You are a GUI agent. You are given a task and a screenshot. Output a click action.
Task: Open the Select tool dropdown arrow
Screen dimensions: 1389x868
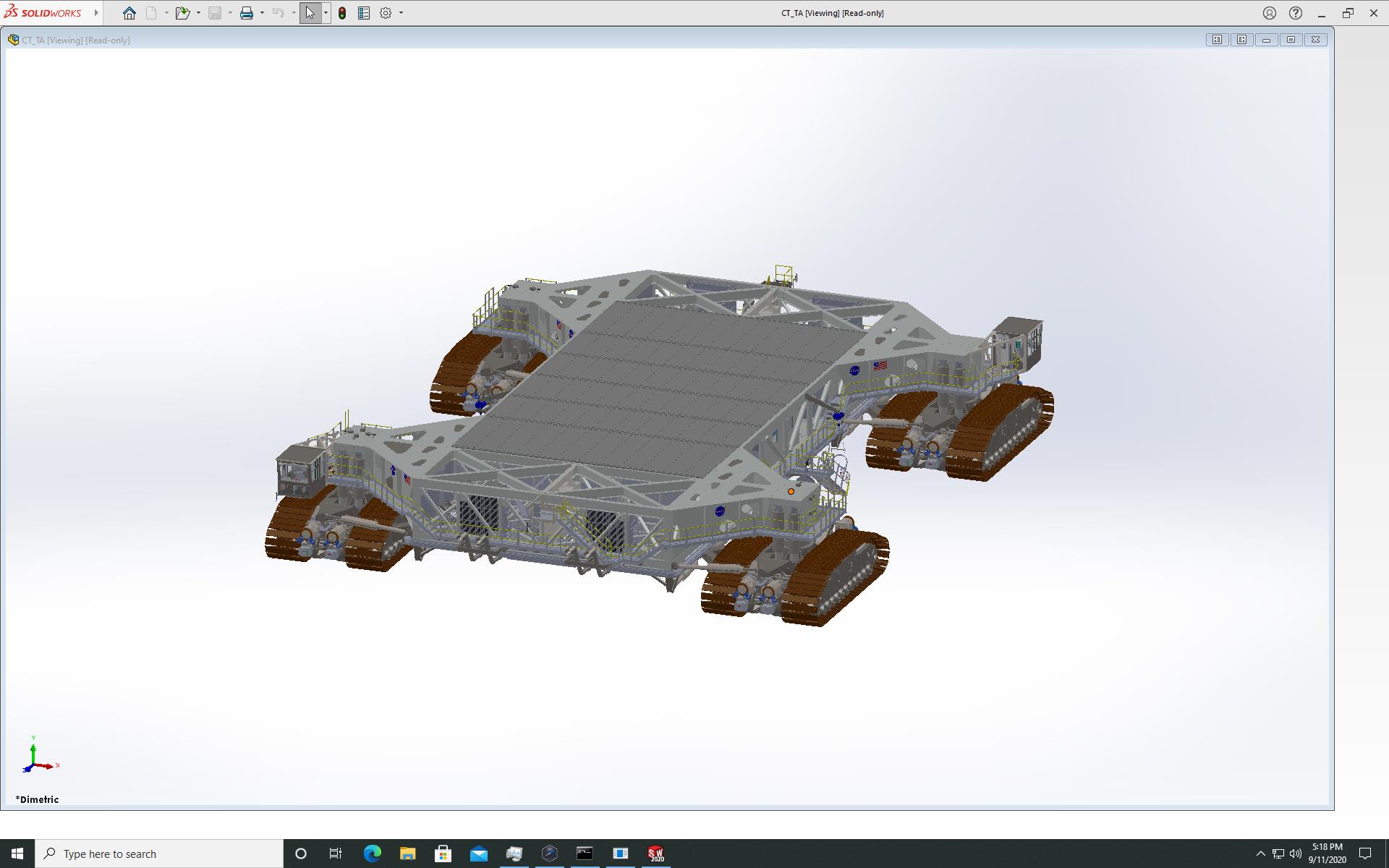pyautogui.click(x=326, y=13)
